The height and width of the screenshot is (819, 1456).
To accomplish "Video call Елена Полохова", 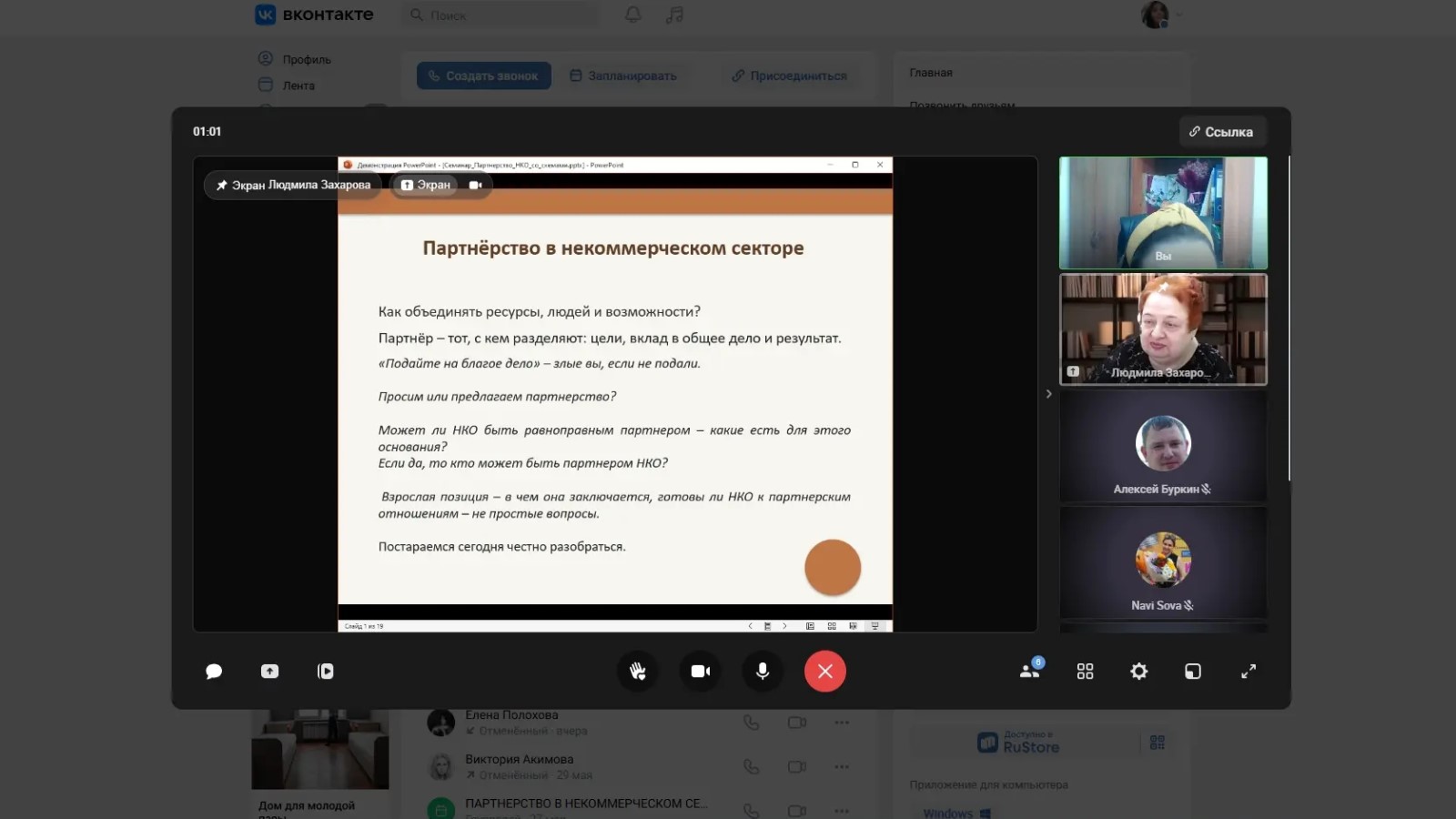I will click(x=797, y=723).
